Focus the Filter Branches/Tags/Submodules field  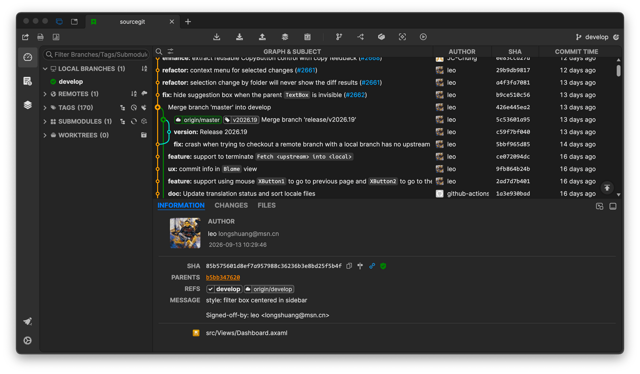coord(96,54)
